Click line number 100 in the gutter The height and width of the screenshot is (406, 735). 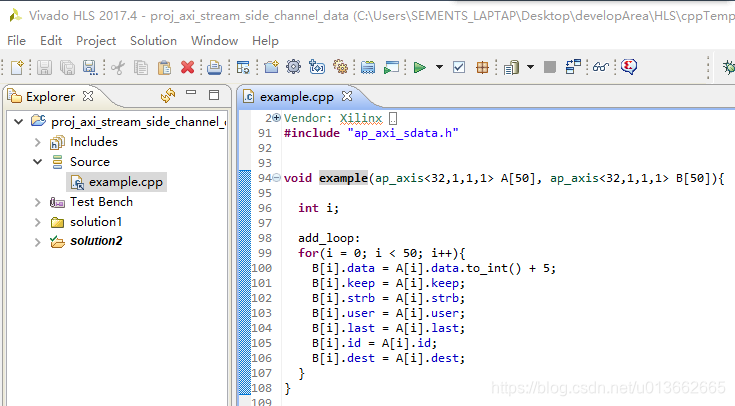point(262,268)
